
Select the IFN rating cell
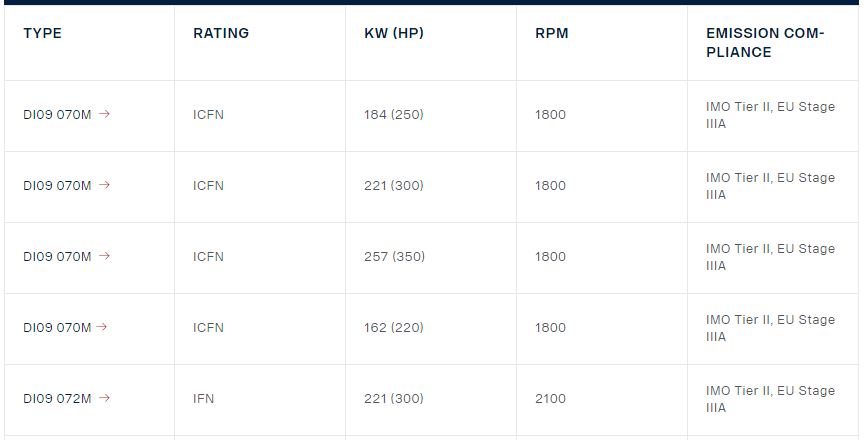click(x=204, y=399)
